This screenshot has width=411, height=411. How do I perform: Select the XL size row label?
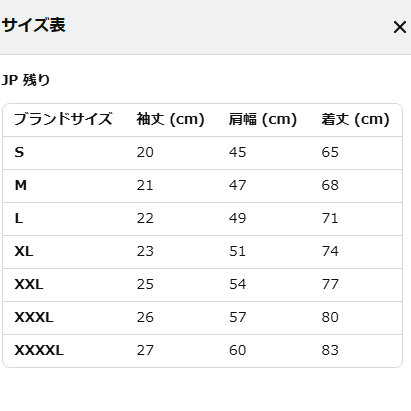pos(24,251)
